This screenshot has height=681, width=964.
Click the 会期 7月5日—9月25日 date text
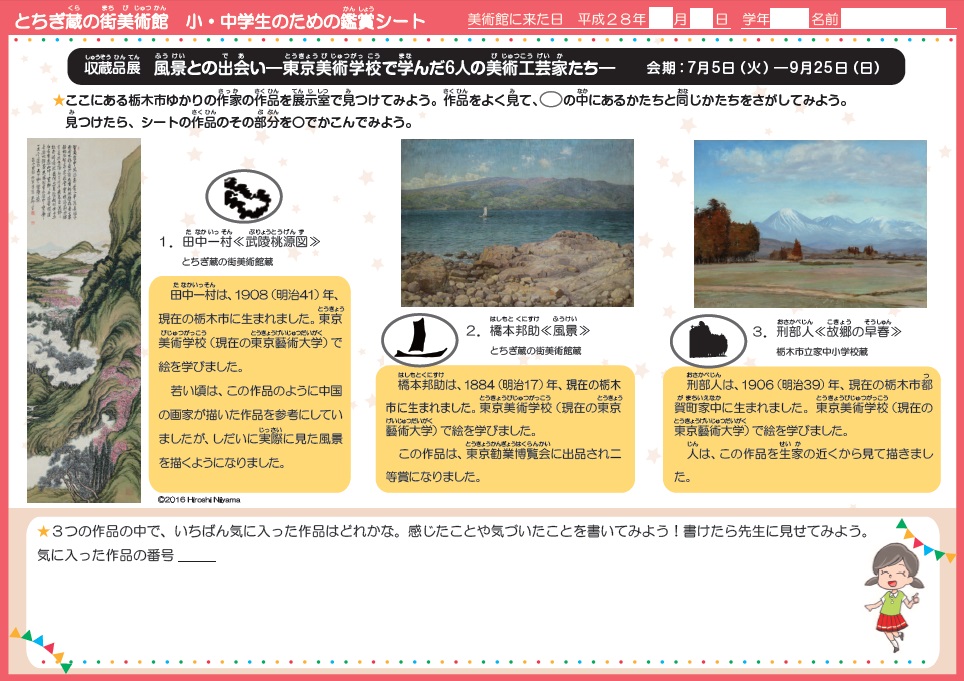click(763, 68)
